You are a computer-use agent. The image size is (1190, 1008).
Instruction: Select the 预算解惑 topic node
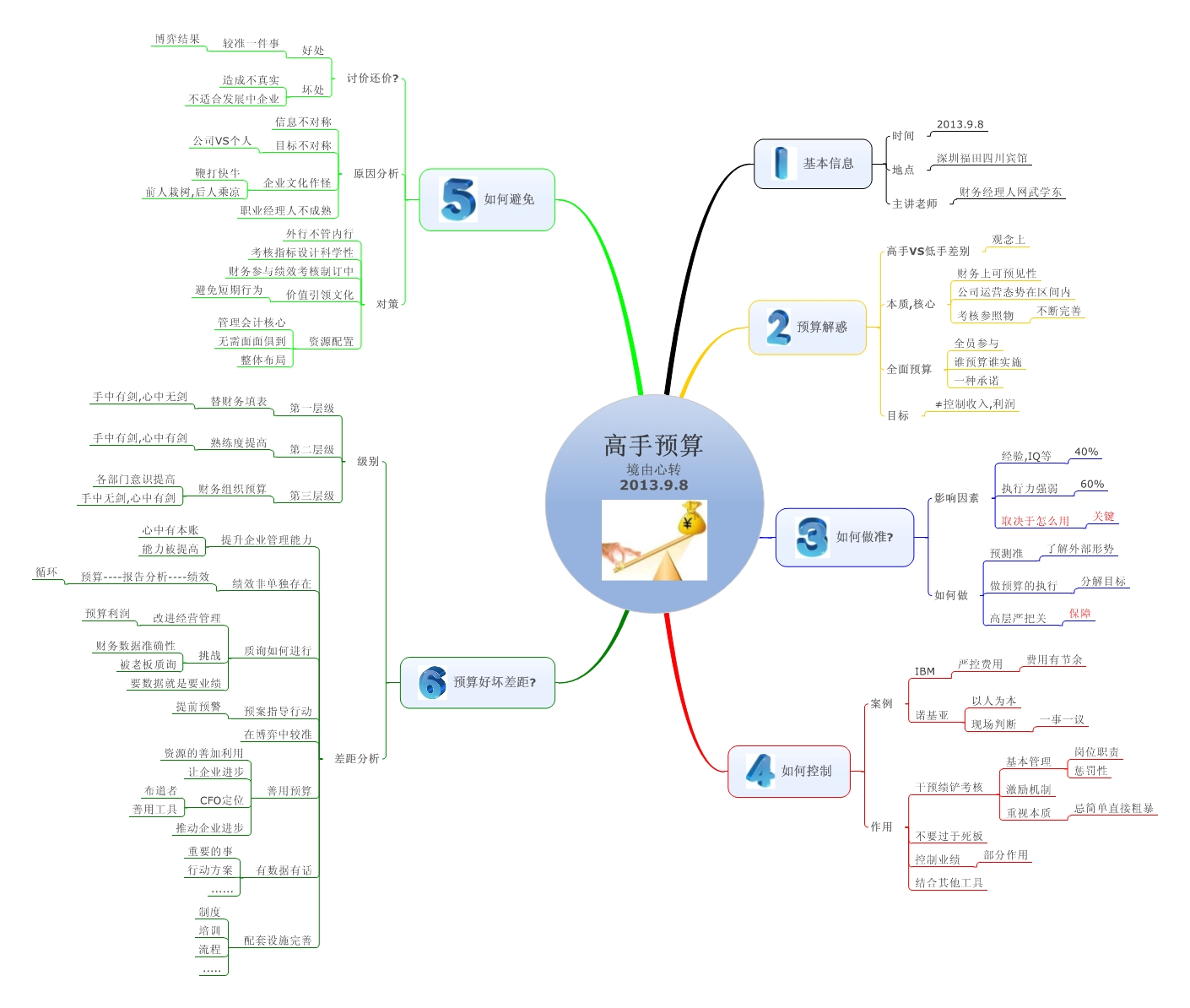[808, 327]
